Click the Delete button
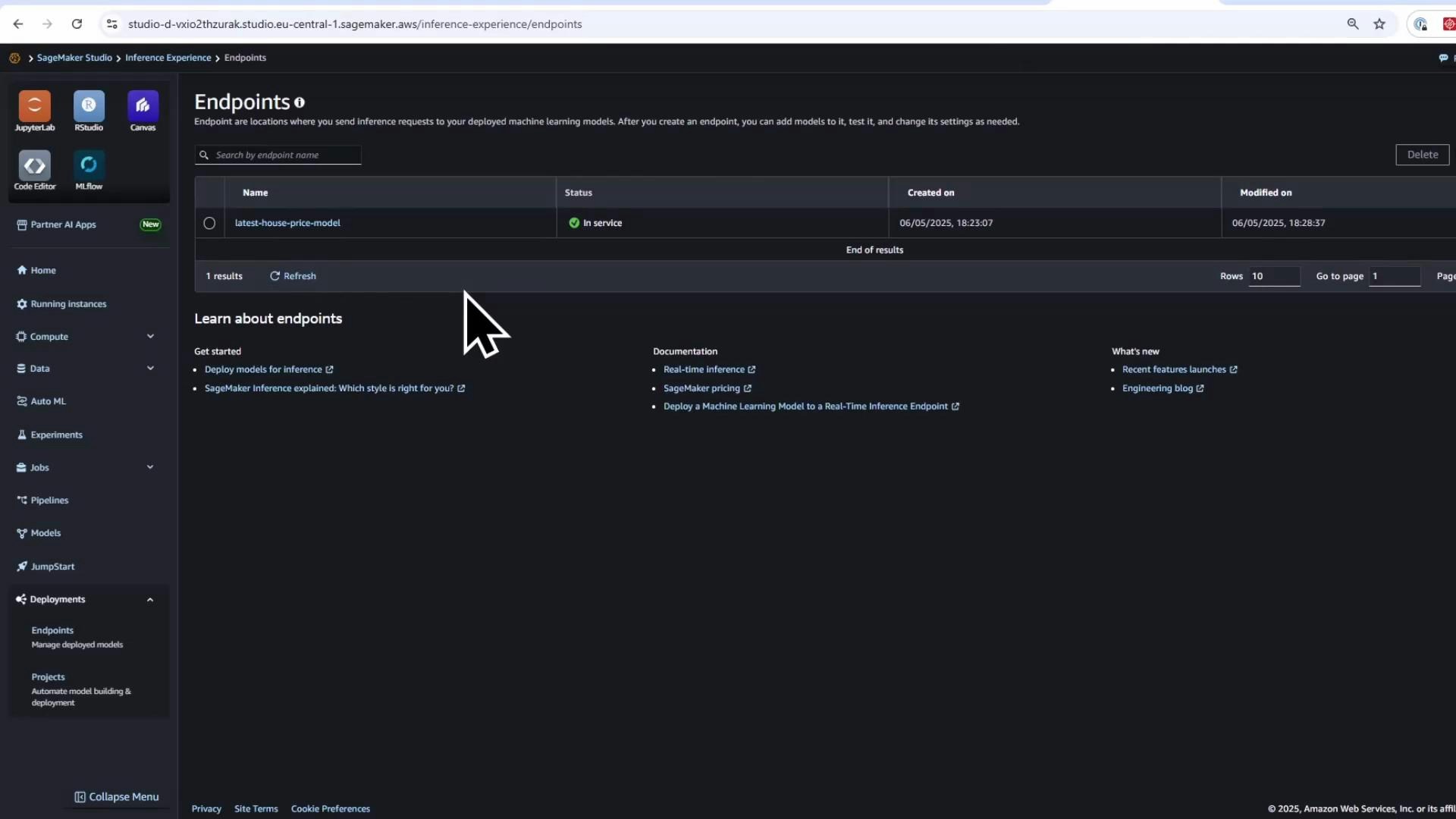This screenshot has height=819, width=1456. point(1423,155)
